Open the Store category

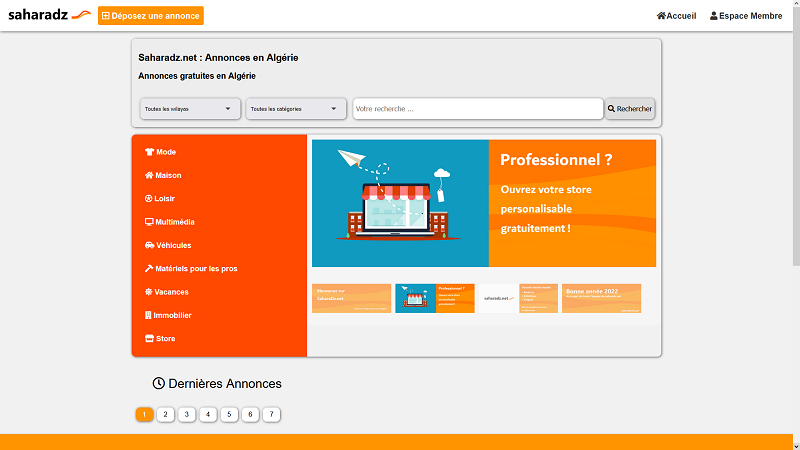coord(160,339)
